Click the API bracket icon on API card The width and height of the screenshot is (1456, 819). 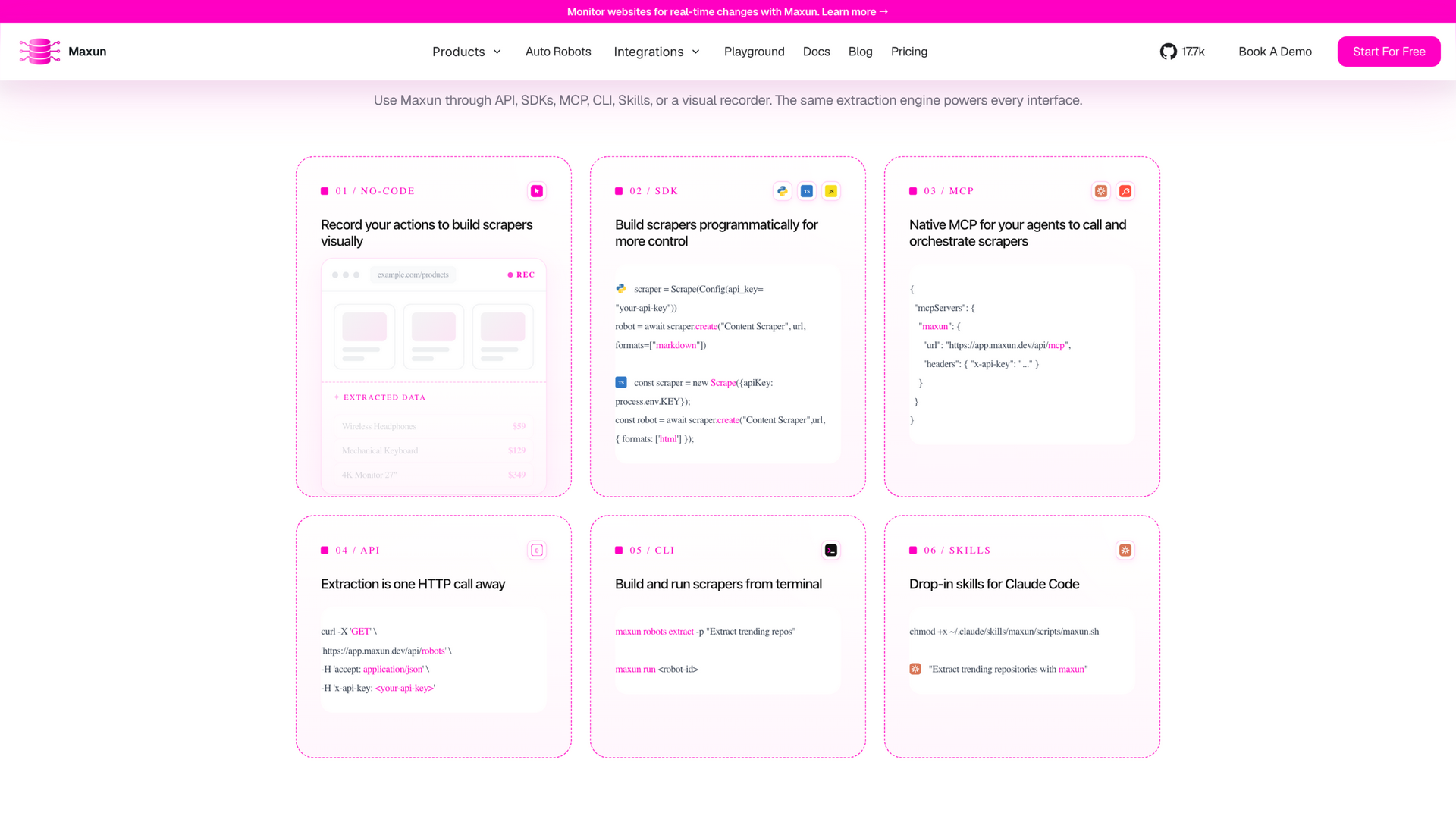pyautogui.click(x=537, y=551)
